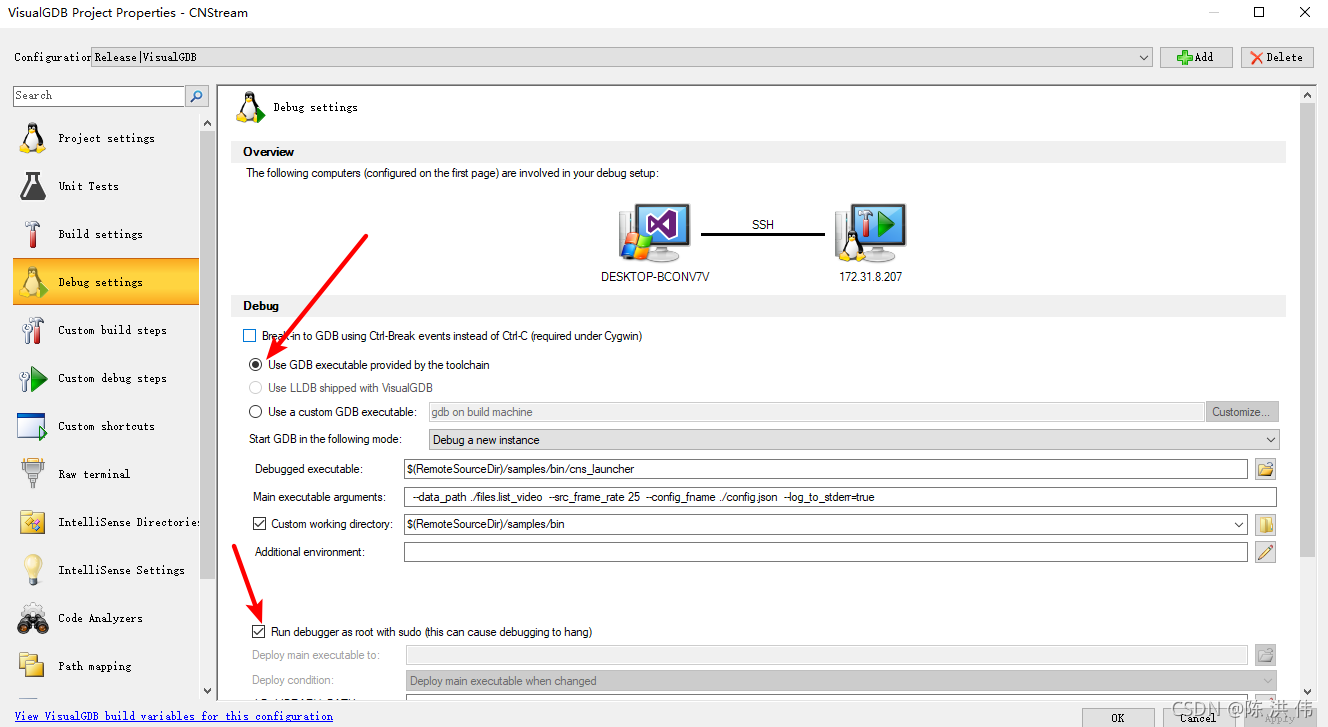Viewport: 1328px width, 727px height.
Task: Select Use LLDB shipped with VisualGDB
Action: [x=255, y=388]
